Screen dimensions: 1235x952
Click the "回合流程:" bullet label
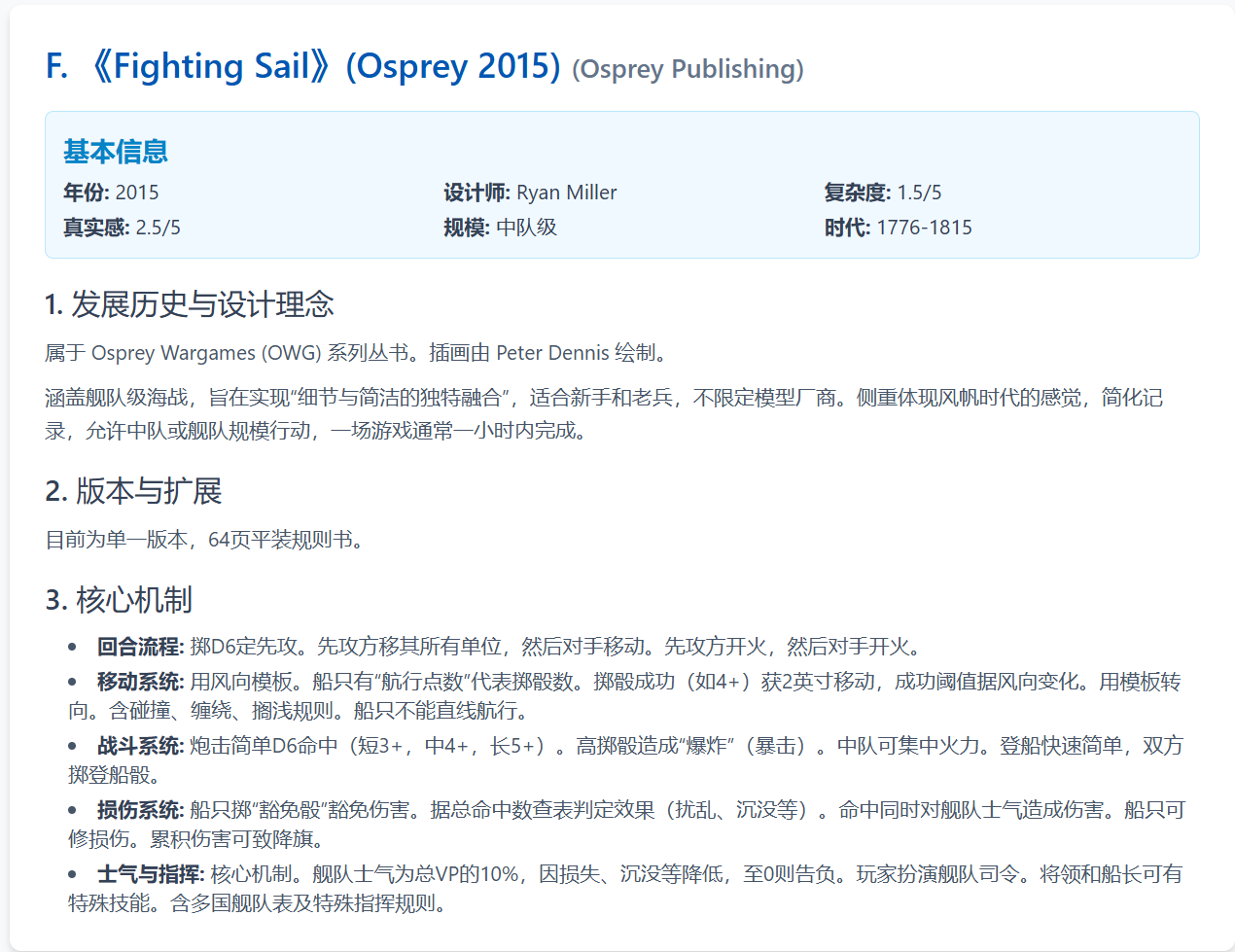point(141,647)
